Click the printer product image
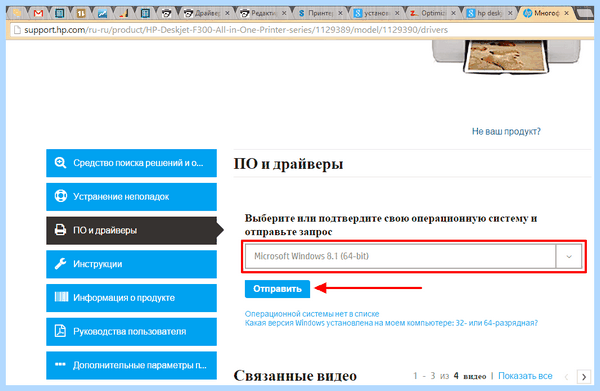This screenshot has width=600, height=391. pyautogui.click(x=506, y=57)
